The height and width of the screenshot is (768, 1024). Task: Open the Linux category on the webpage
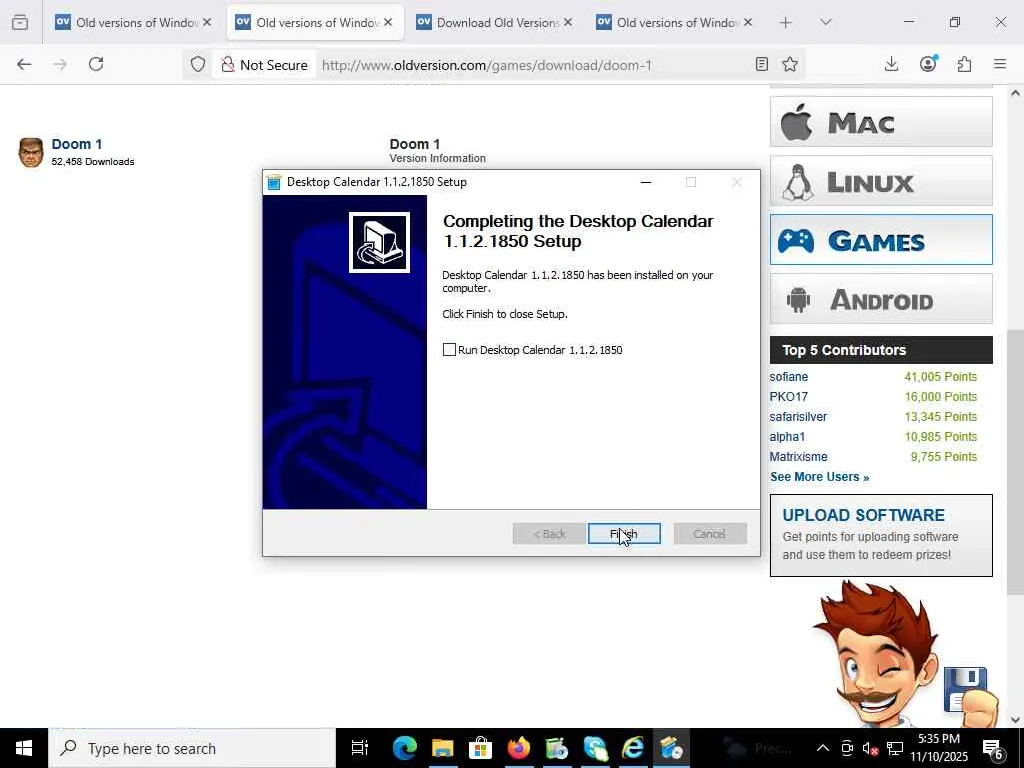[881, 181]
